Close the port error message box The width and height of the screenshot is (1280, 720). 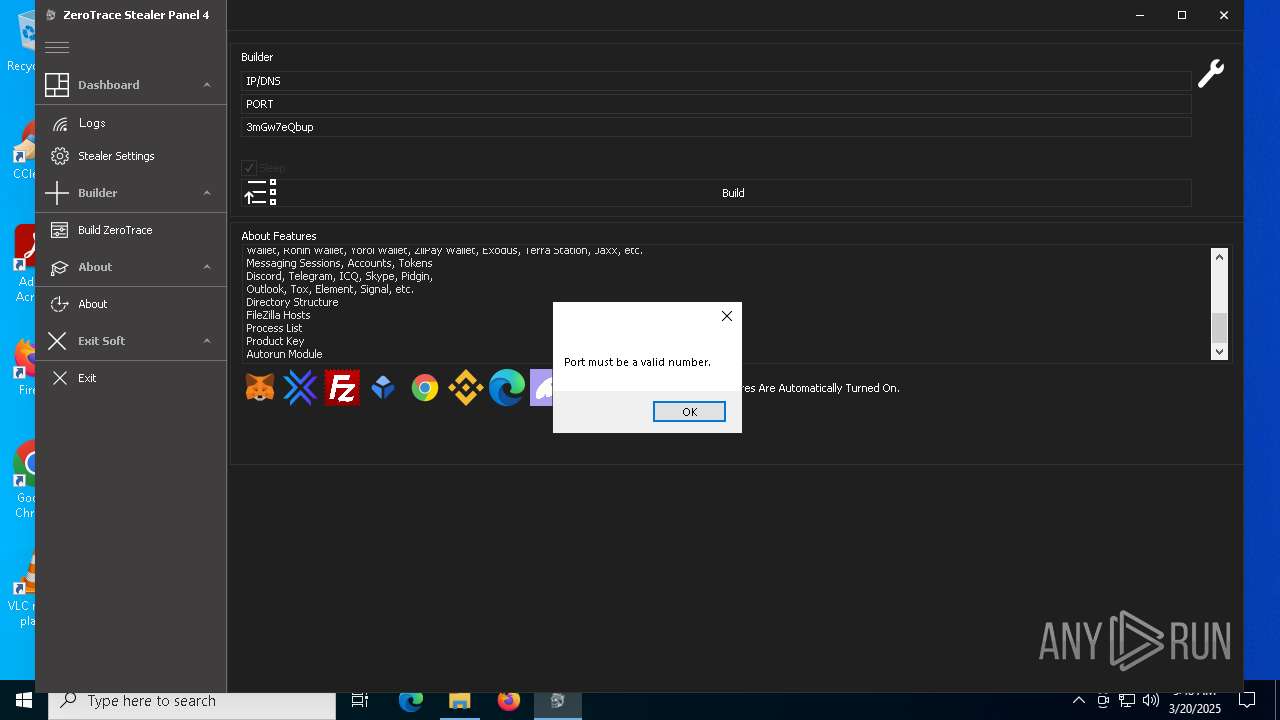(727, 316)
